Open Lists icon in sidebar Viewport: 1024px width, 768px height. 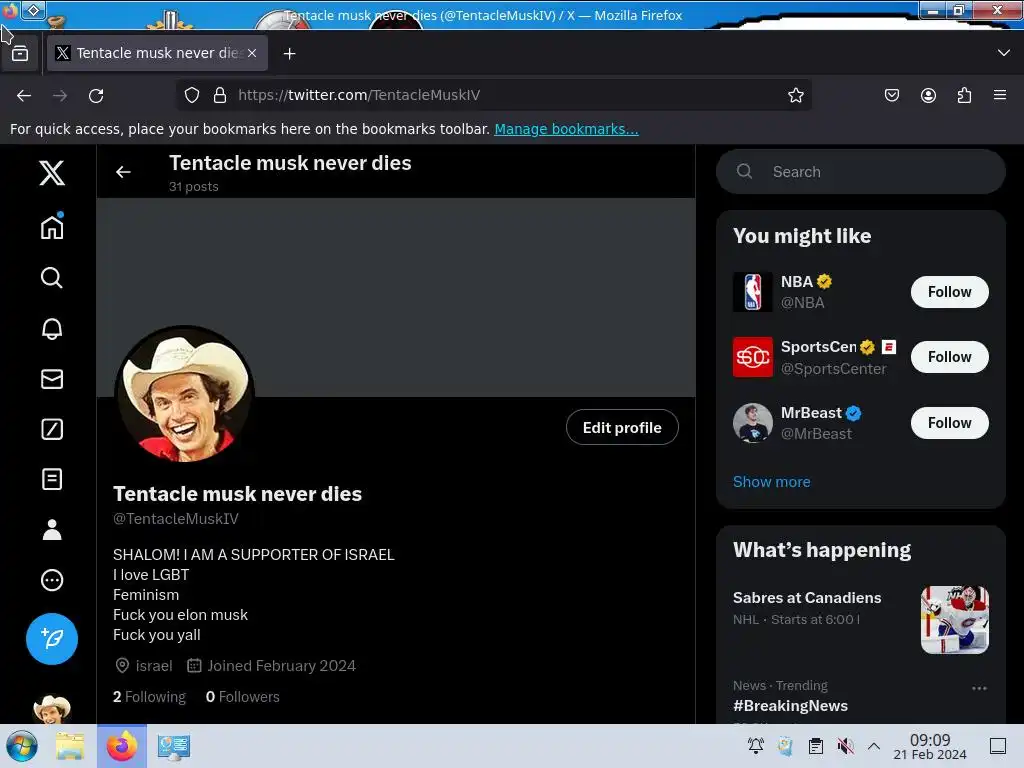pyautogui.click(x=52, y=479)
